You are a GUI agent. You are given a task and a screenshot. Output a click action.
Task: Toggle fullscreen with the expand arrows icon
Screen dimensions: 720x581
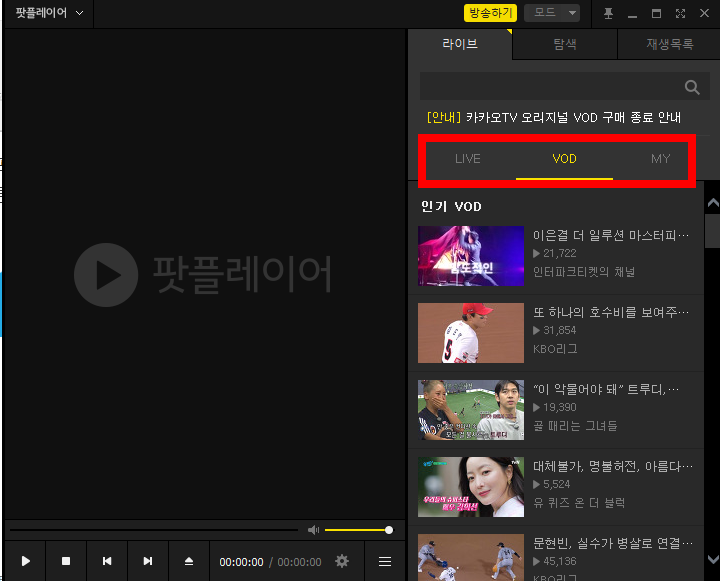coord(680,13)
